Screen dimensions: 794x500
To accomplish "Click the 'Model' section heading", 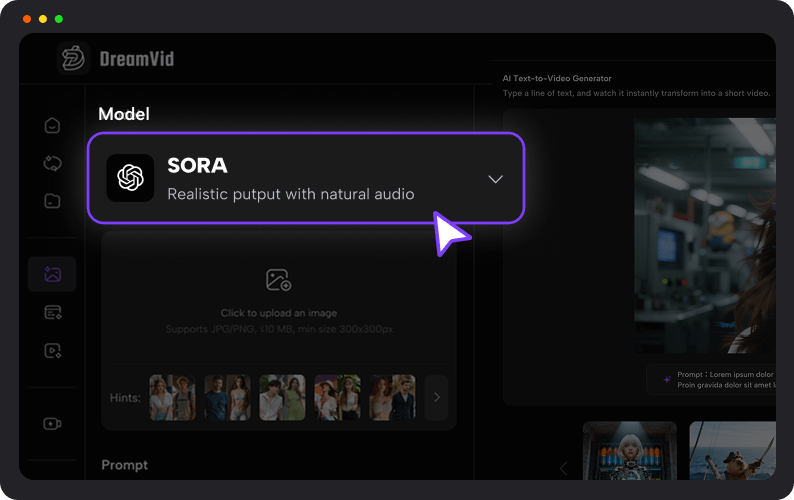I will point(124,114).
